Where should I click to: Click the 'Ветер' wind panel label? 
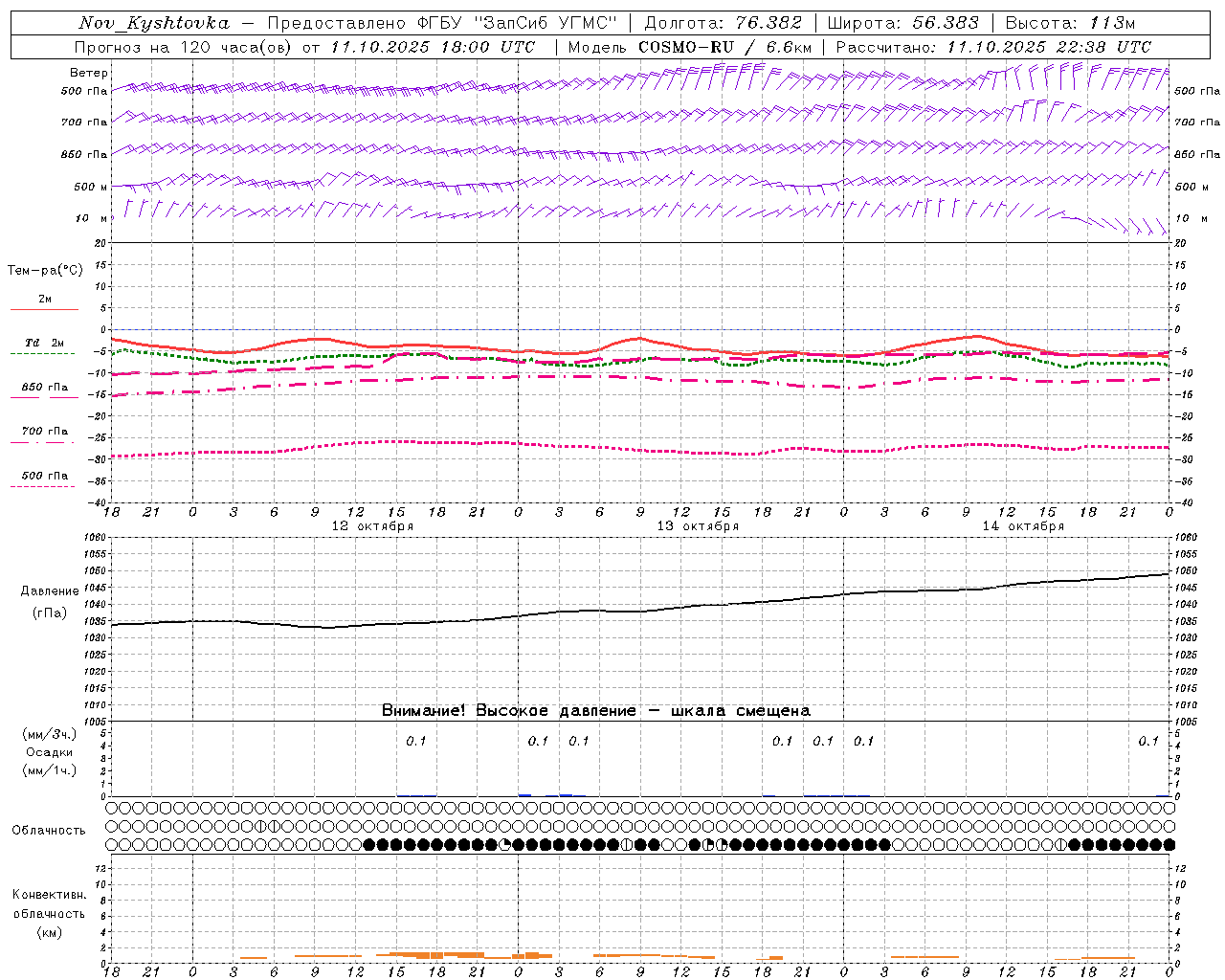pyautogui.click(x=89, y=73)
